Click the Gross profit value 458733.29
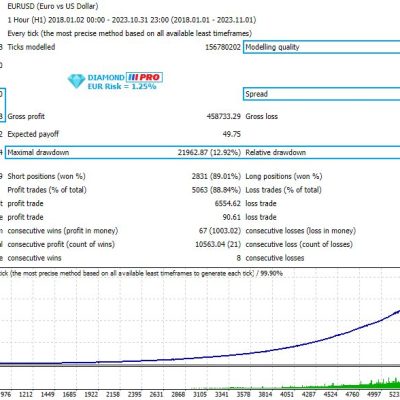Viewport: 400px width, 400px height. [223, 116]
